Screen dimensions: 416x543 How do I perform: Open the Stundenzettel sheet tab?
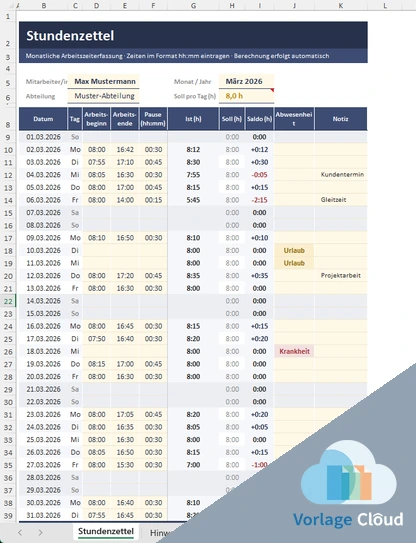[x=106, y=532]
